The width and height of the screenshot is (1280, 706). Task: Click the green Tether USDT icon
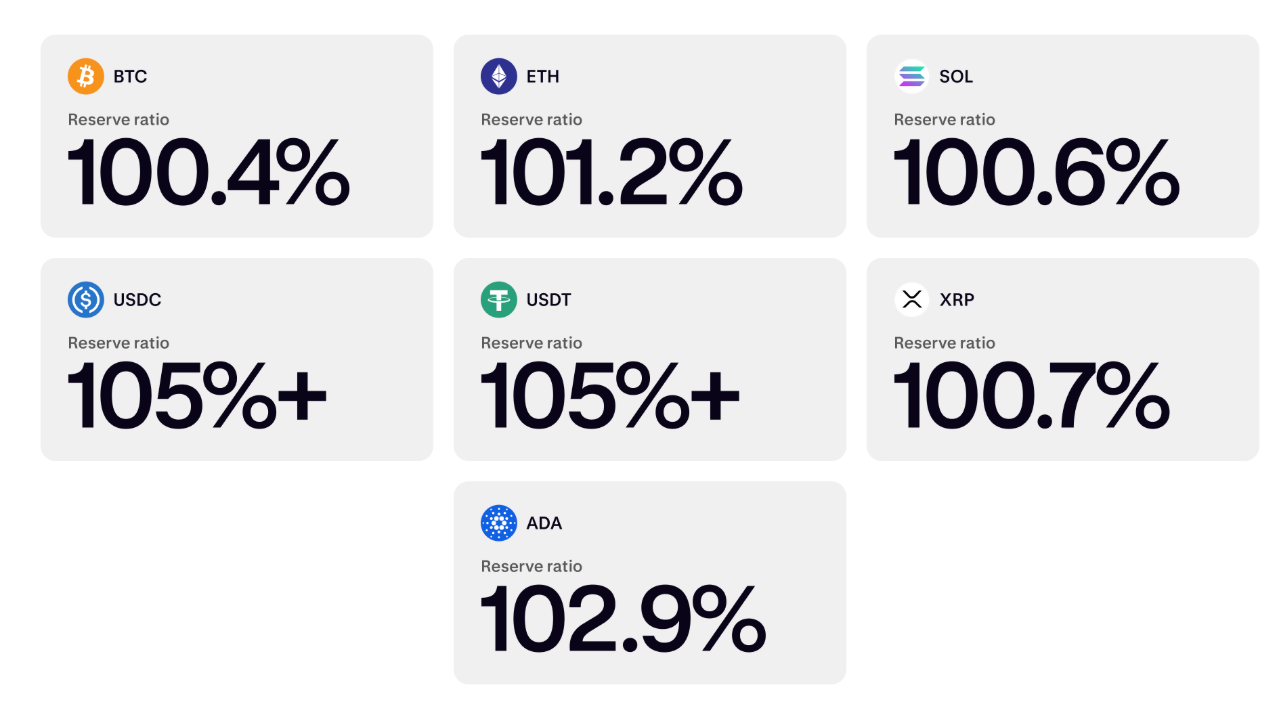pyautogui.click(x=499, y=299)
